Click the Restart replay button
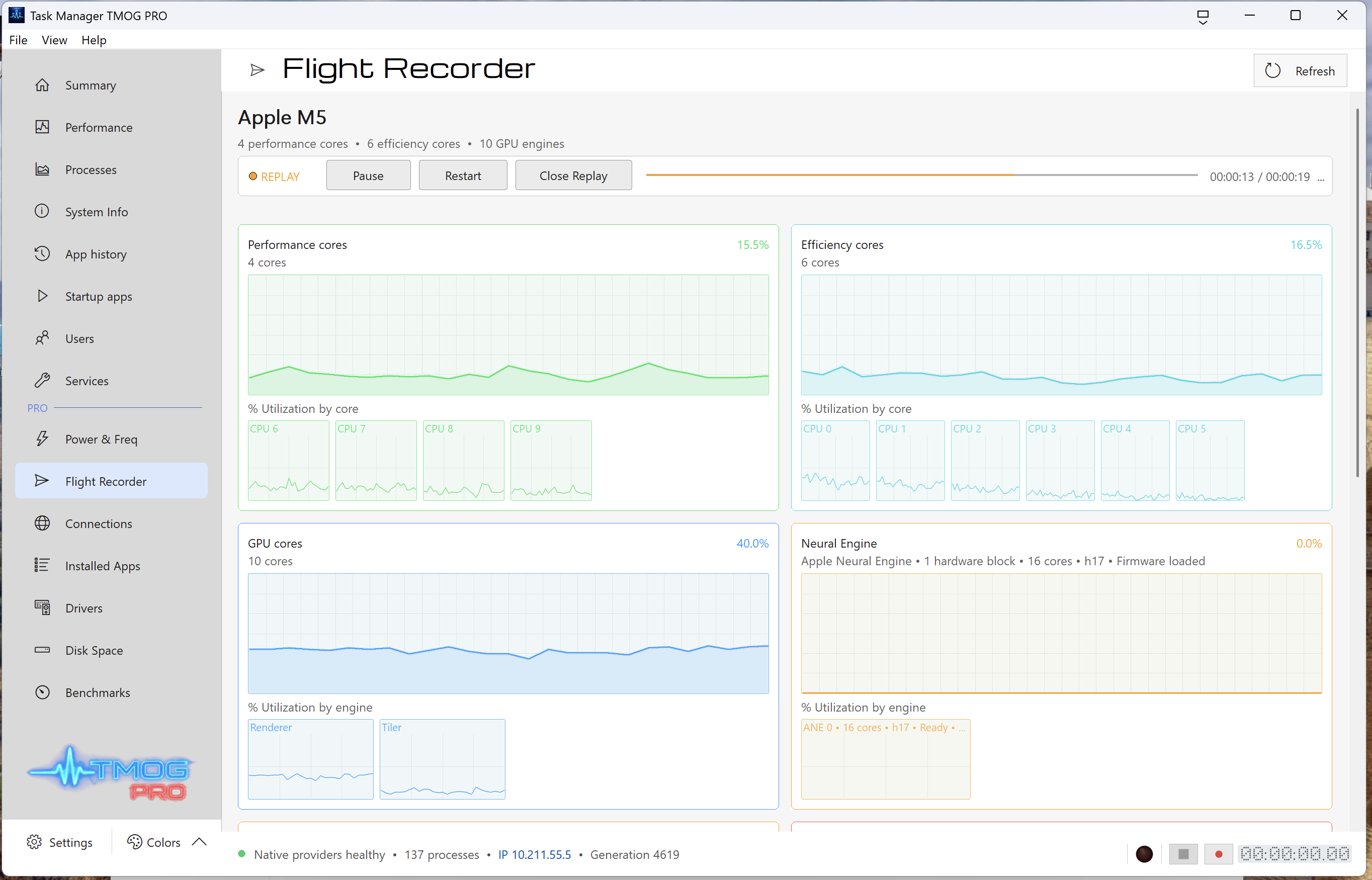Image resolution: width=1372 pixels, height=880 pixels. tap(463, 175)
